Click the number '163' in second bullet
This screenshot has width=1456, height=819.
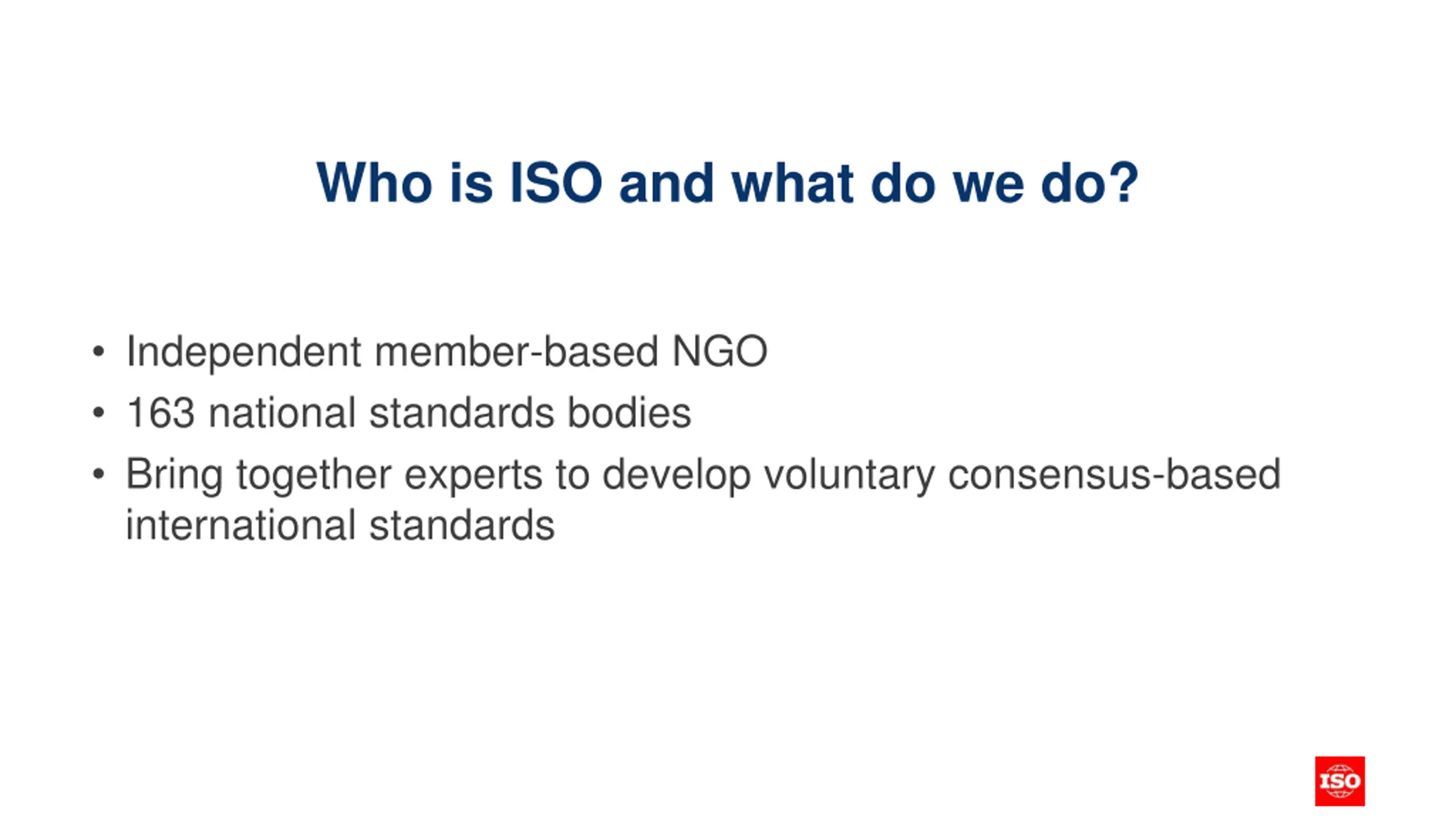[160, 413]
